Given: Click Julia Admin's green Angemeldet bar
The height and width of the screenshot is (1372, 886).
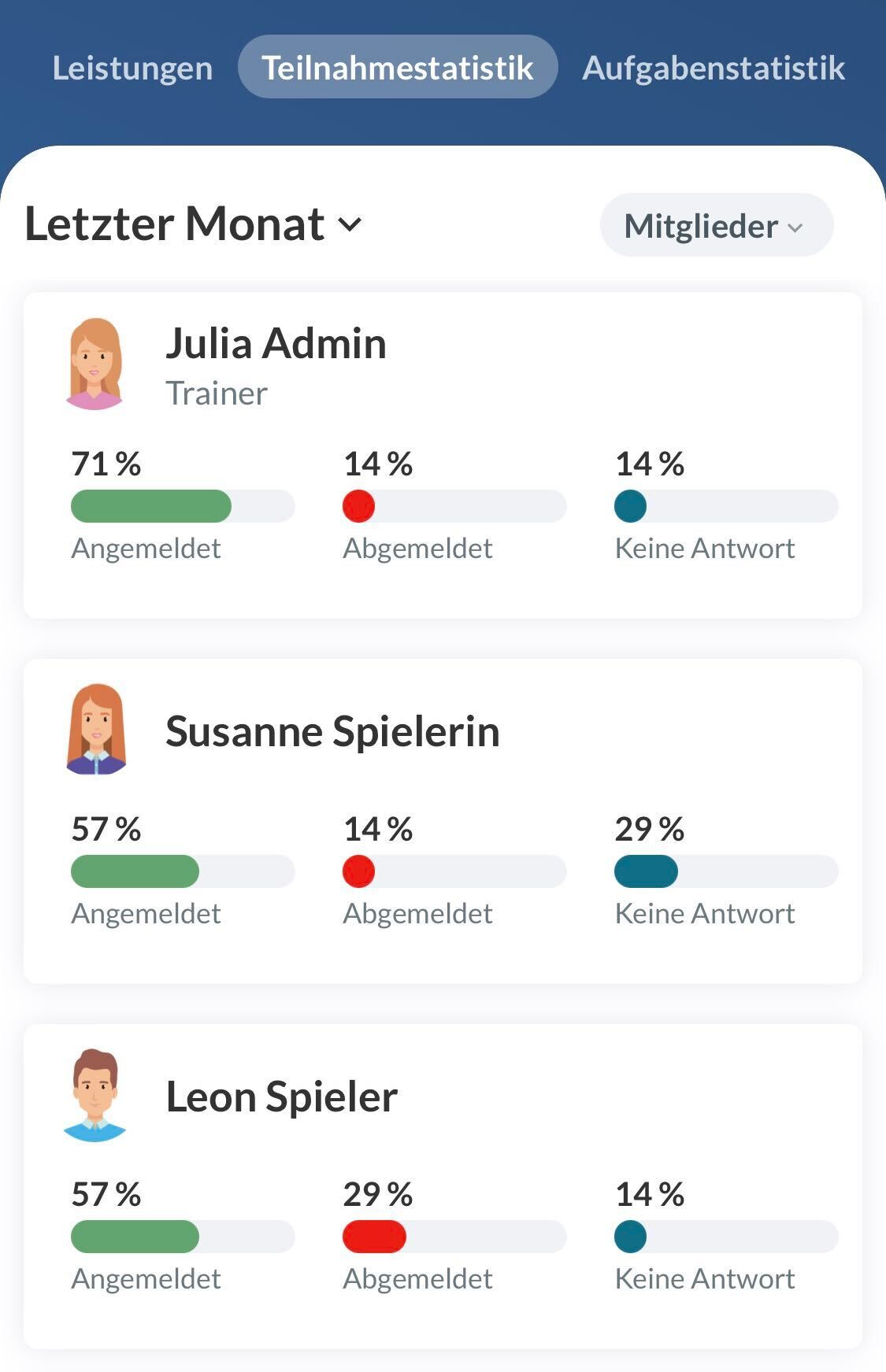Looking at the screenshot, I should [x=151, y=506].
